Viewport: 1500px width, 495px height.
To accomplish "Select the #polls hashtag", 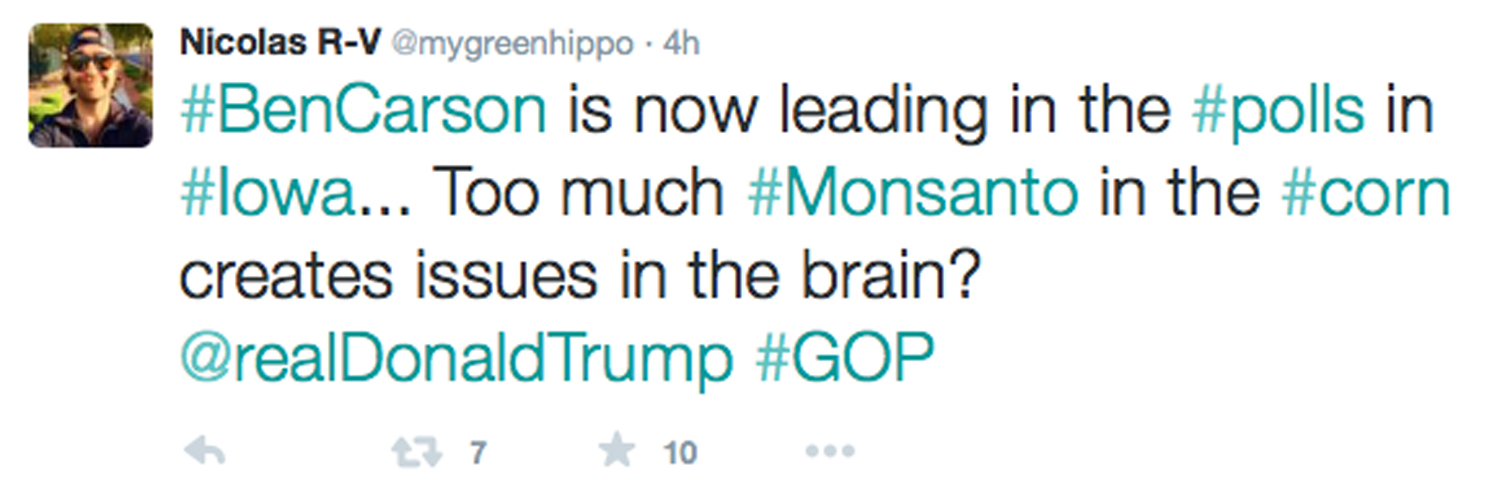I will [1278, 112].
